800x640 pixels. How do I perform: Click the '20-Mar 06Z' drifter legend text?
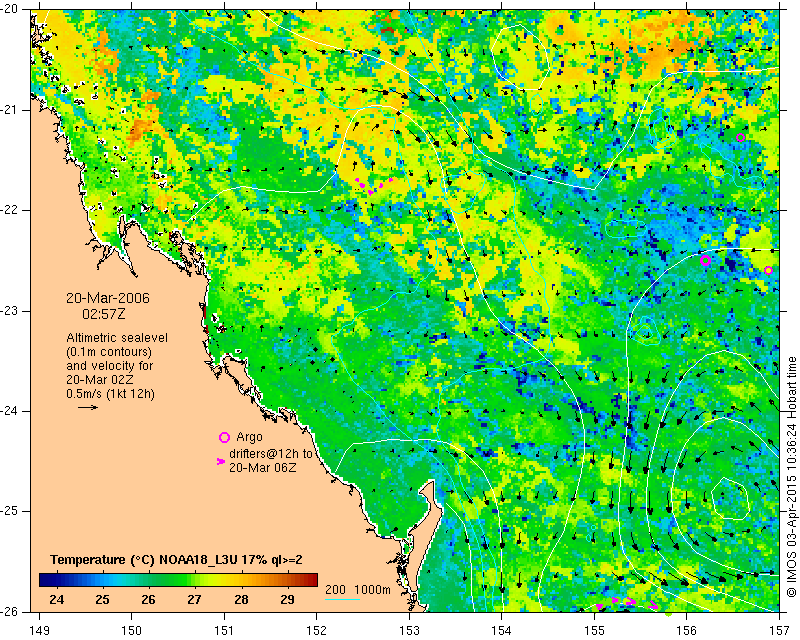click(262, 467)
